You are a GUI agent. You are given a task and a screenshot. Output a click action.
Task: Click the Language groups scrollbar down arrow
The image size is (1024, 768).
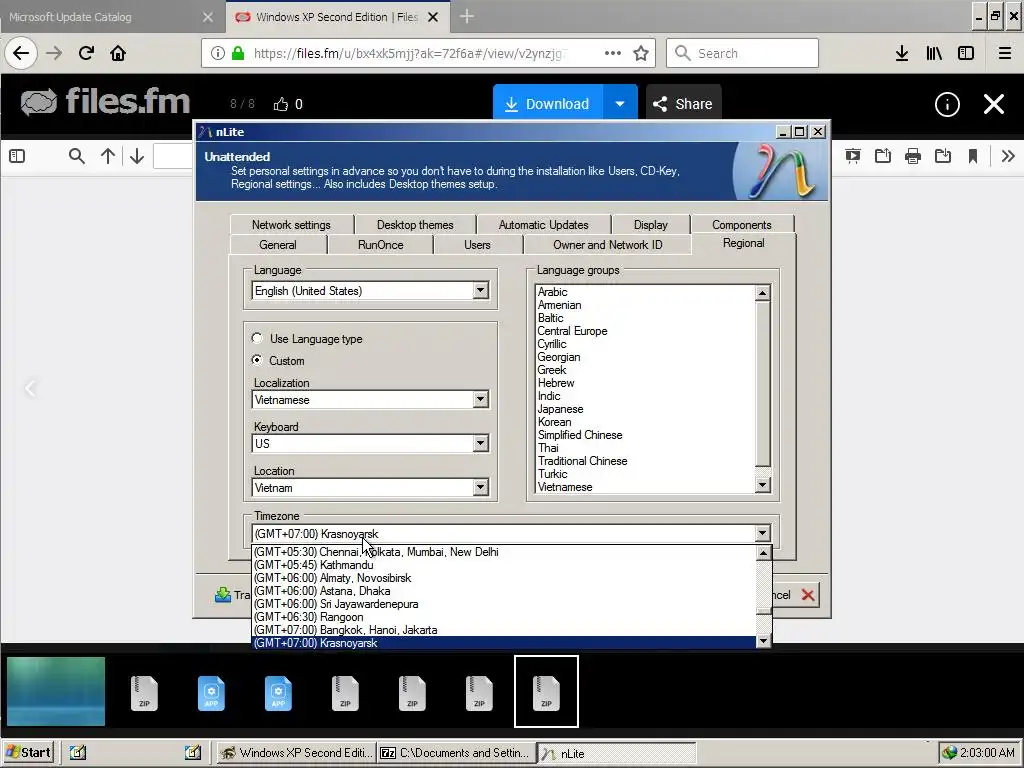[762, 485]
